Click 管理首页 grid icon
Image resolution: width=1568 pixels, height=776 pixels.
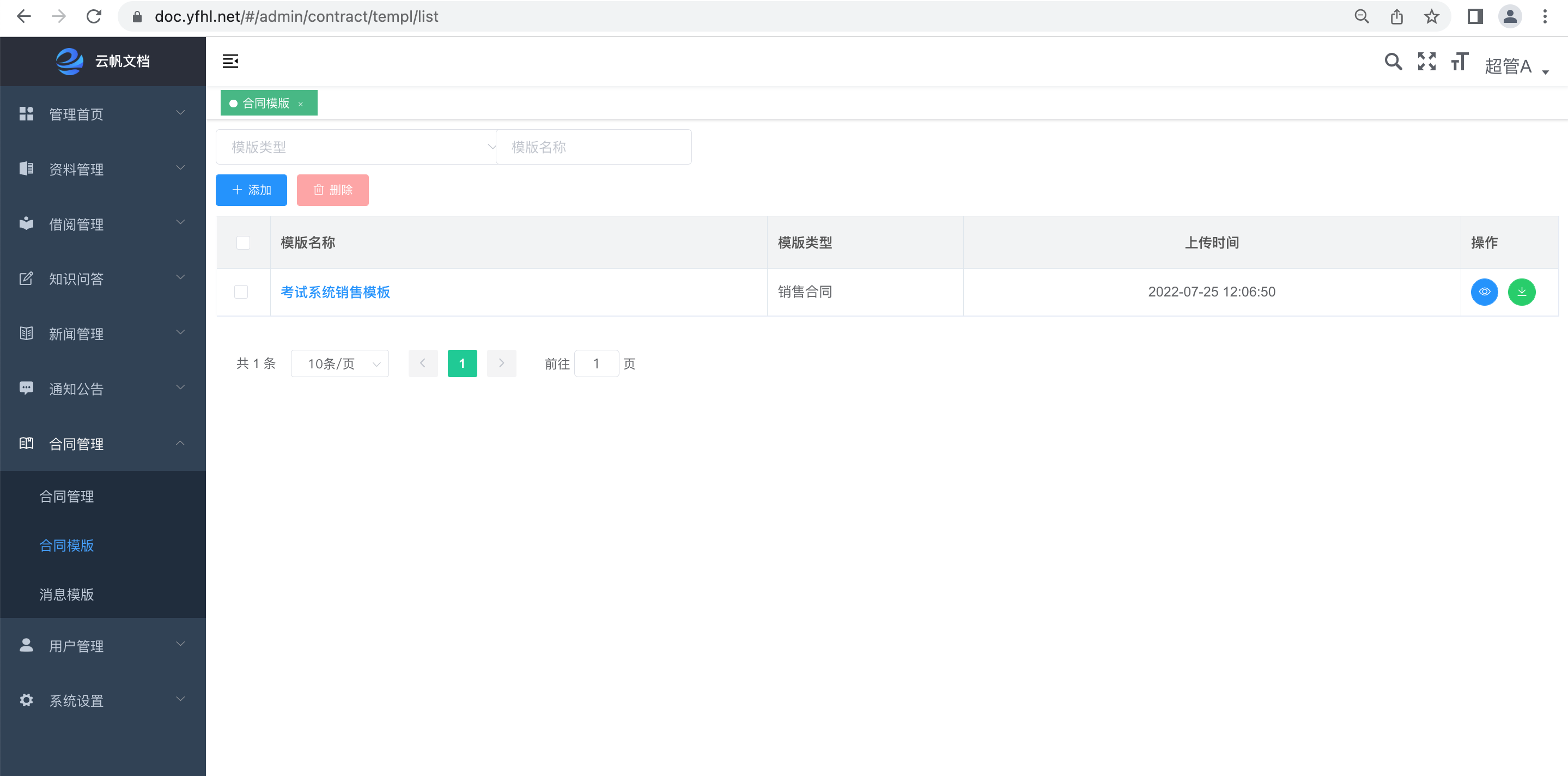[26, 114]
